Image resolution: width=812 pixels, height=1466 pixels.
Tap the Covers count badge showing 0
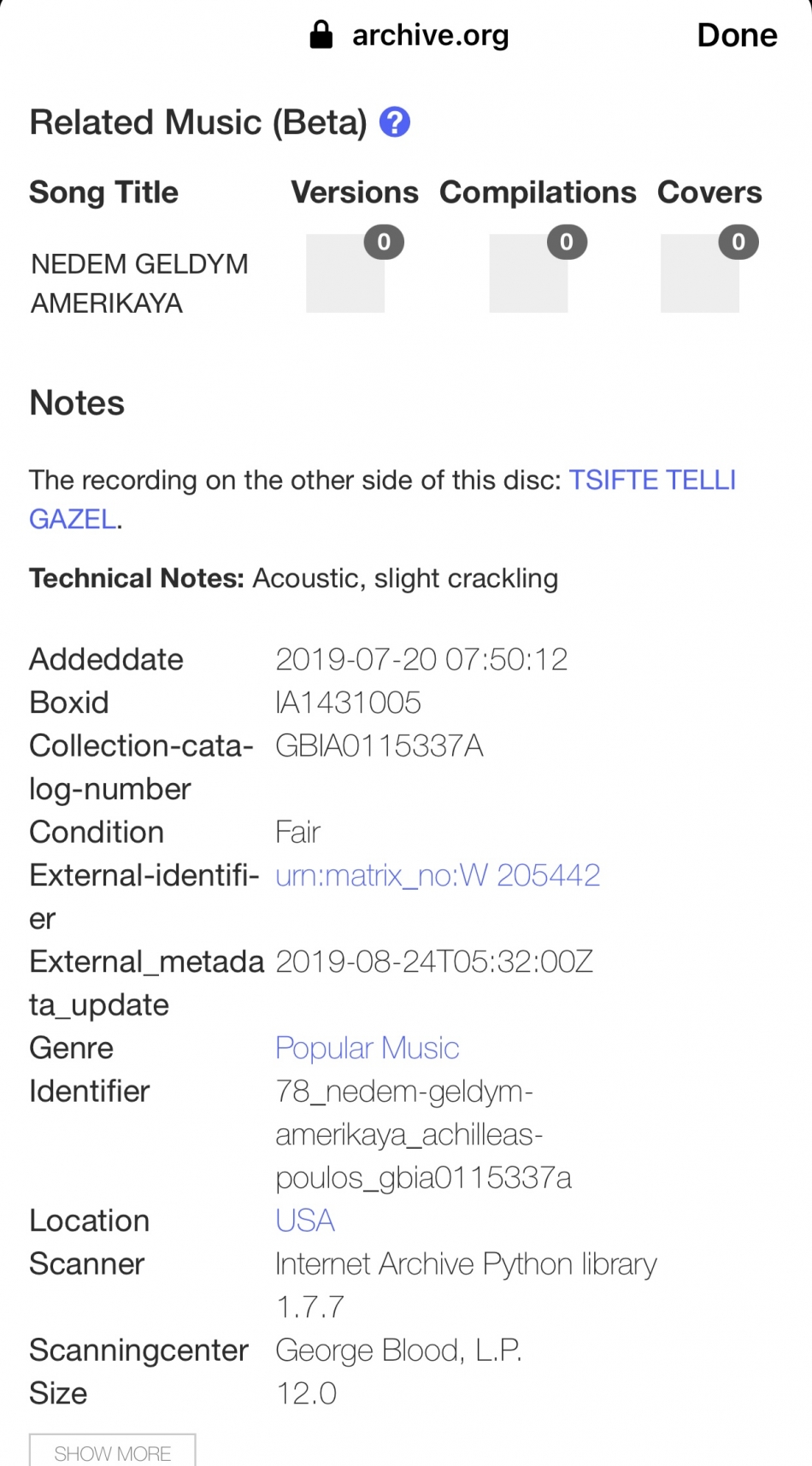738,243
